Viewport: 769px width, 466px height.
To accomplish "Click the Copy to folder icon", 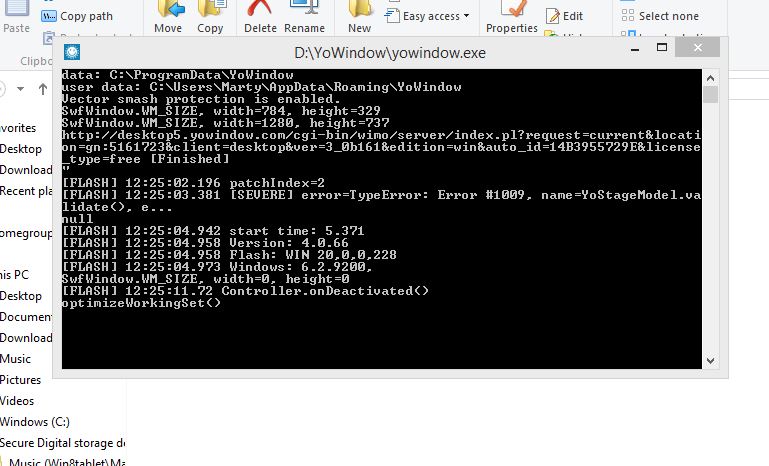I will (x=212, y=8).
